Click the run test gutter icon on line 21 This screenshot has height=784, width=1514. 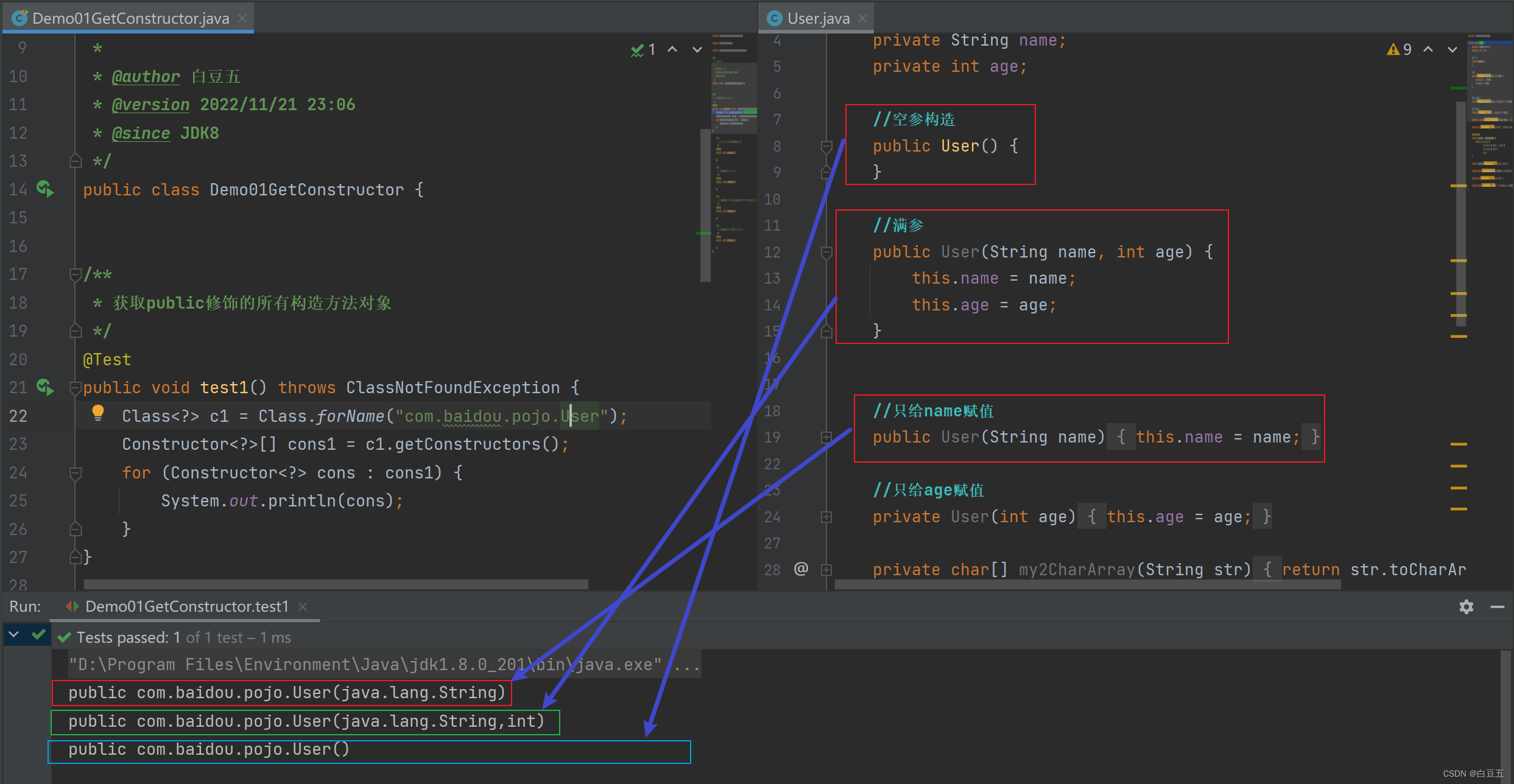click(x=45, y=387)
